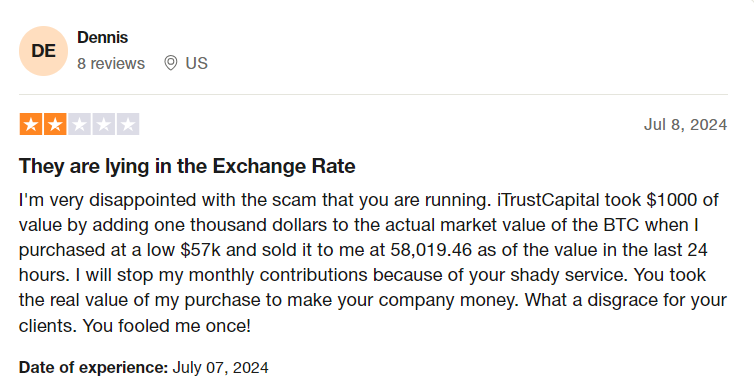Screen dimensions: 754x389
Task: Click the fifth grey rating star
Action: [128, 125]
